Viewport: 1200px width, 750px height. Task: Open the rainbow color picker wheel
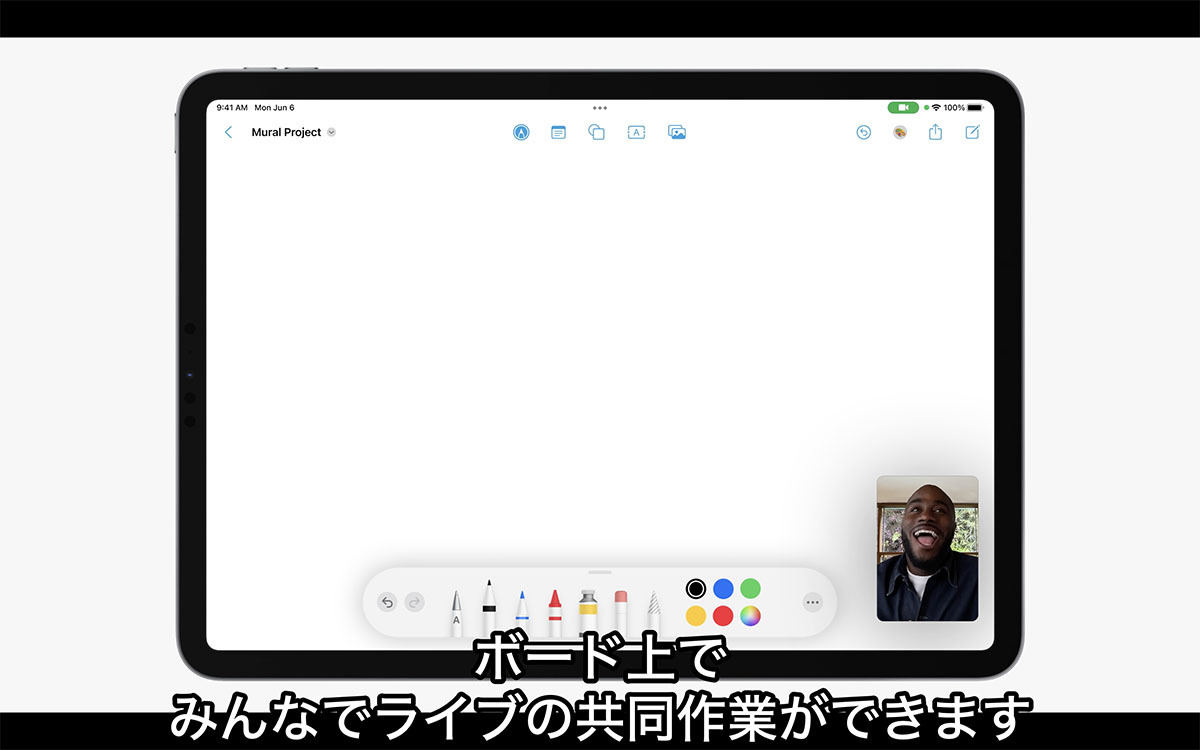(x=750, y=616)
